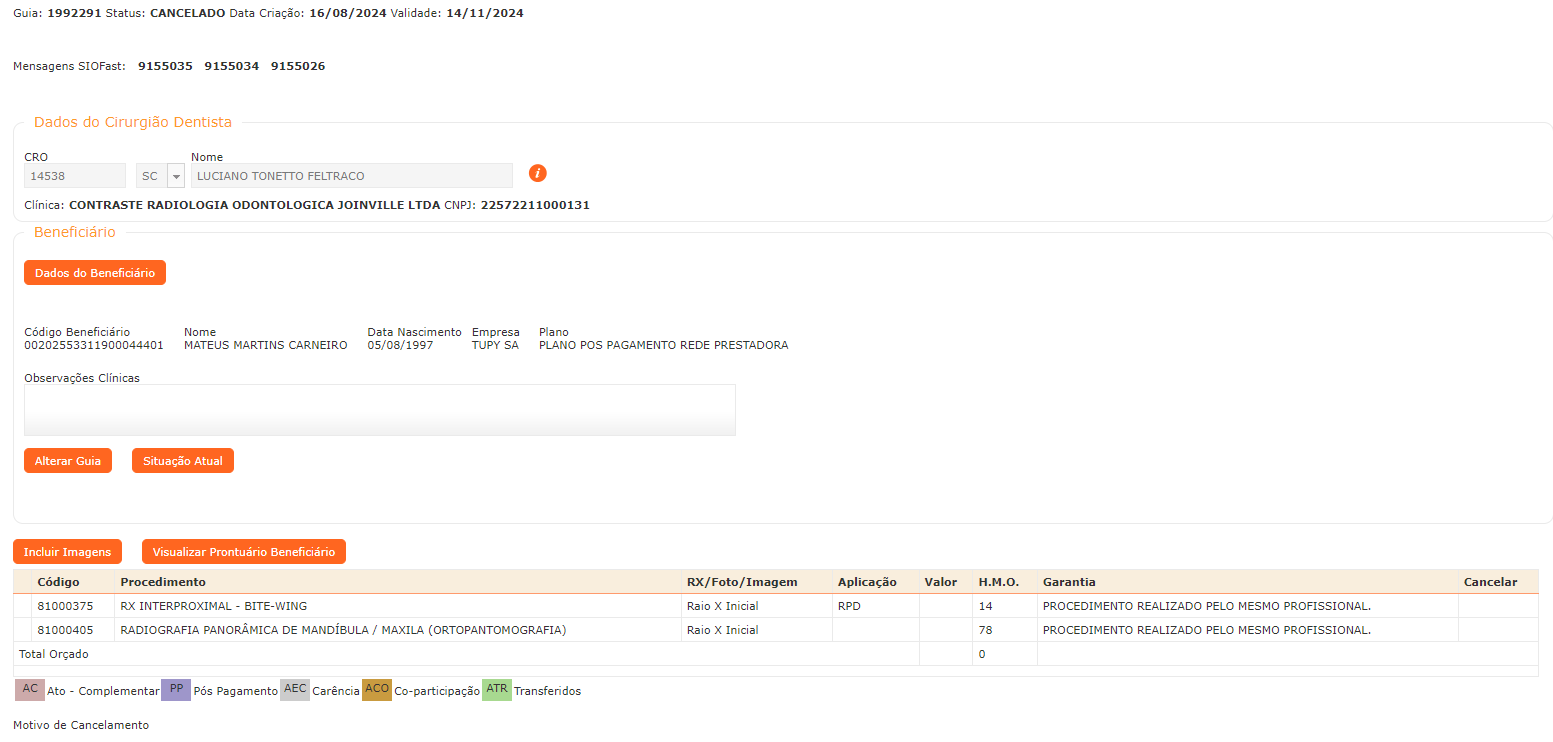Open SIOFast message 9155026
This screenshot has width=1553, height=742.
pos(298,66)
